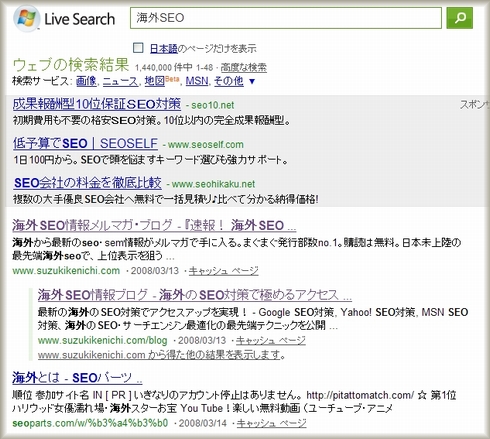Image resolution: width=490 pixels, height=439 pixels.
Task: Switch to 地図 Beta search service
Action: pyautogui.click(x=162, y=81)
